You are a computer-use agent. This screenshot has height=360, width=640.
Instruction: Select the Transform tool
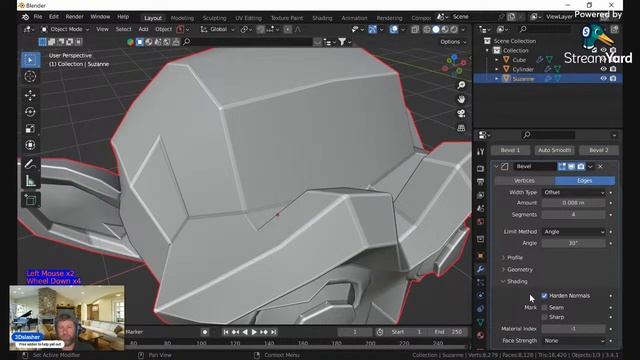click(x=30, y=145)
